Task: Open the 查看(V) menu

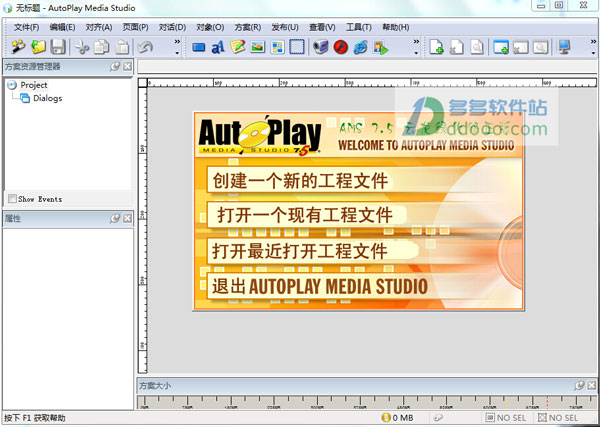Action: pyautogui.click(x=322, y=28)
